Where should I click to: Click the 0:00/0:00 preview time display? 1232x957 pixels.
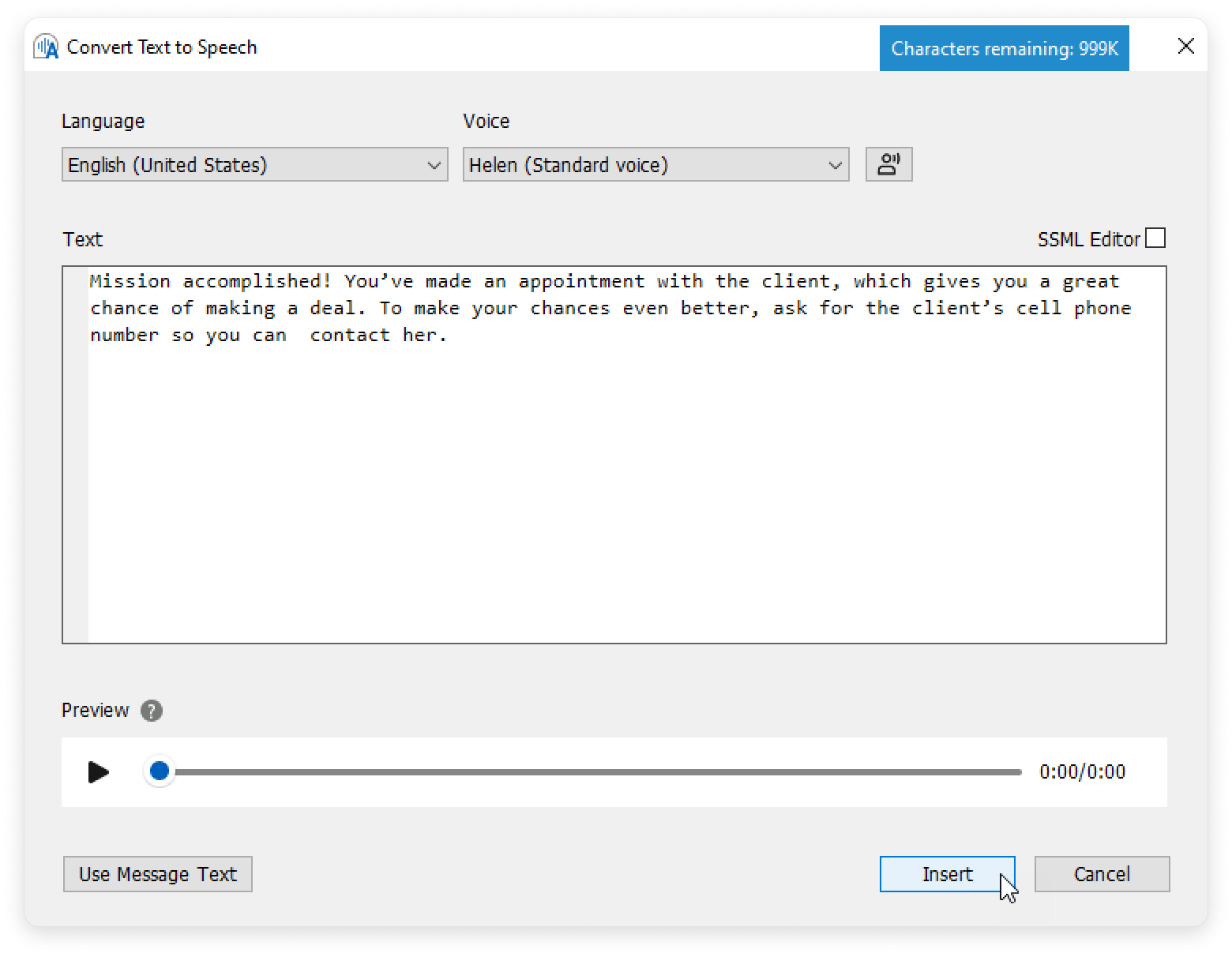(x=1082, y=771)
